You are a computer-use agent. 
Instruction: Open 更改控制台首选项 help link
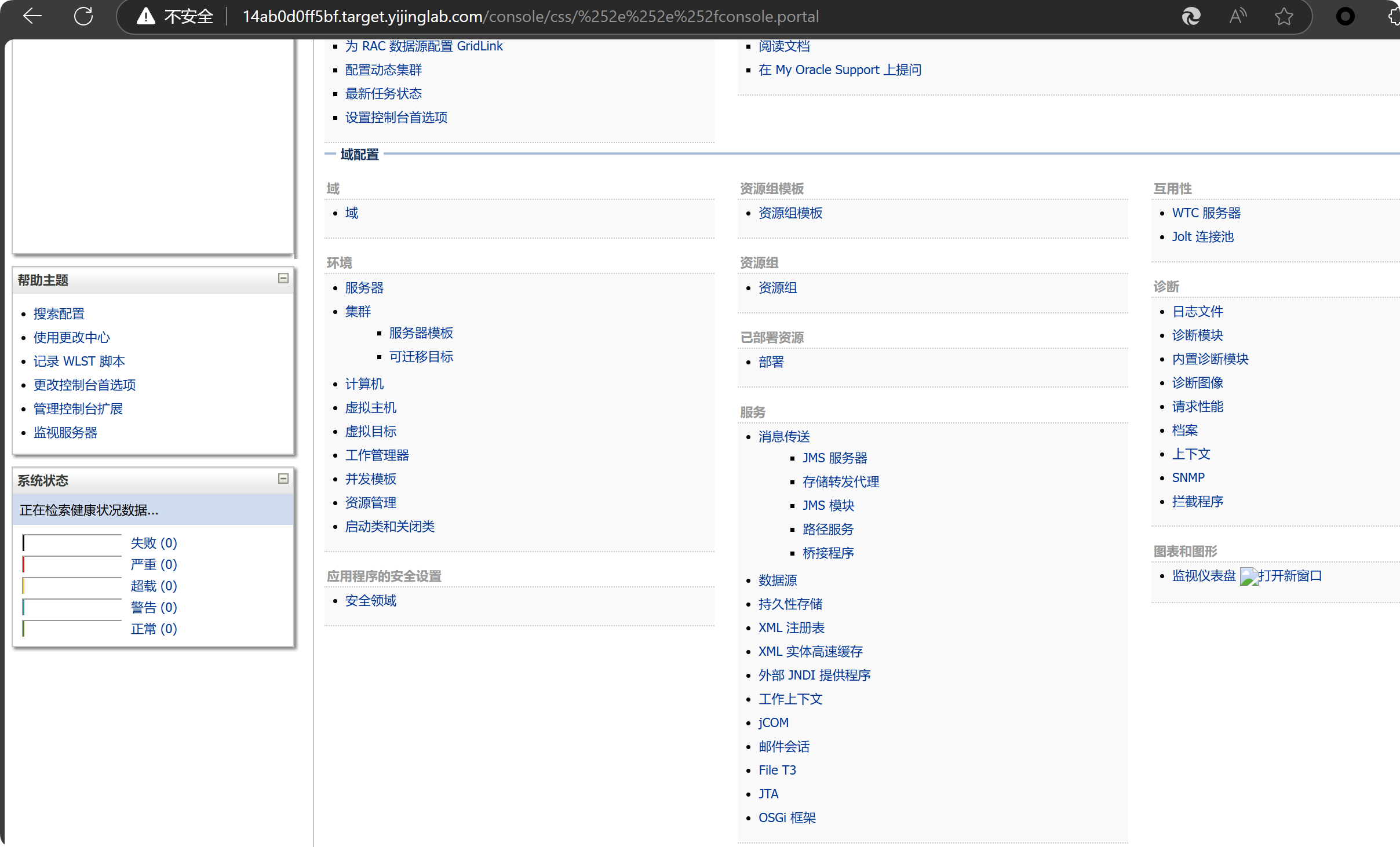(85, 385)
